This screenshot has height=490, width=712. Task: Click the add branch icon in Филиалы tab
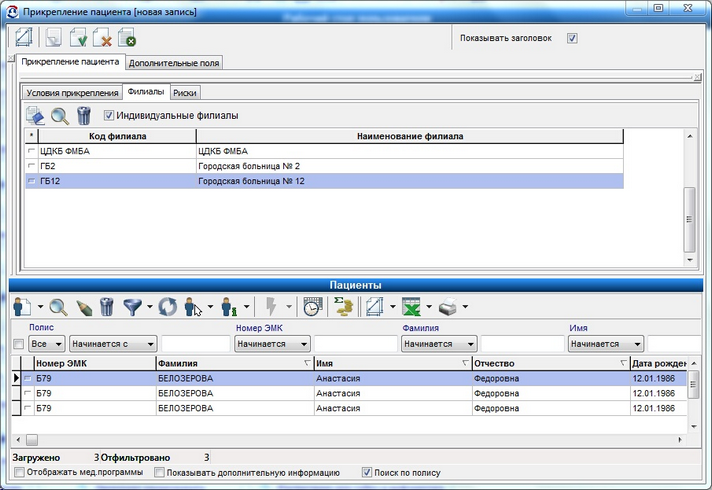(x=35, y=115)
